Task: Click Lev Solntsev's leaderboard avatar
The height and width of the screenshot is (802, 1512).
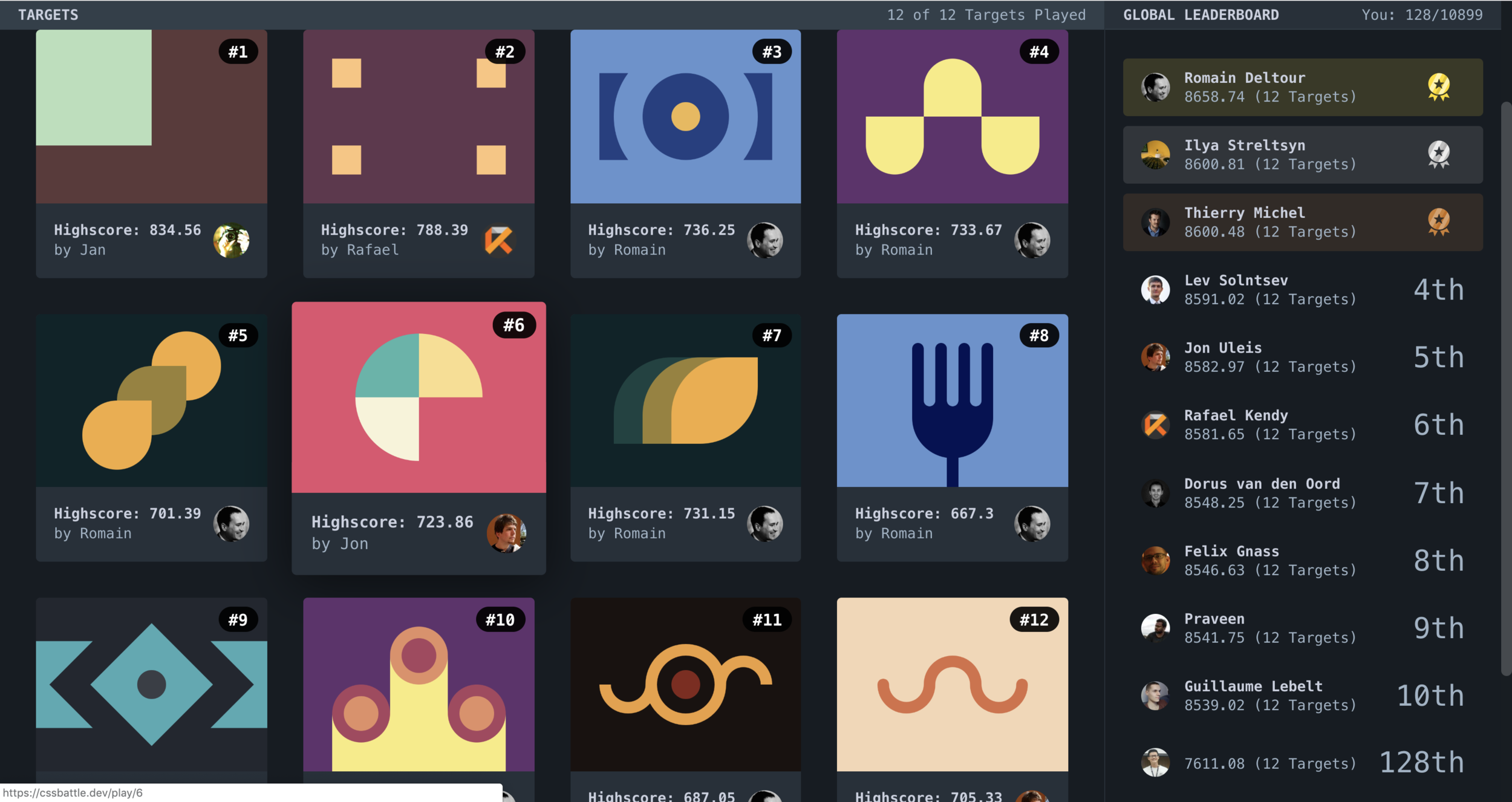Action: click(1155, 289)
